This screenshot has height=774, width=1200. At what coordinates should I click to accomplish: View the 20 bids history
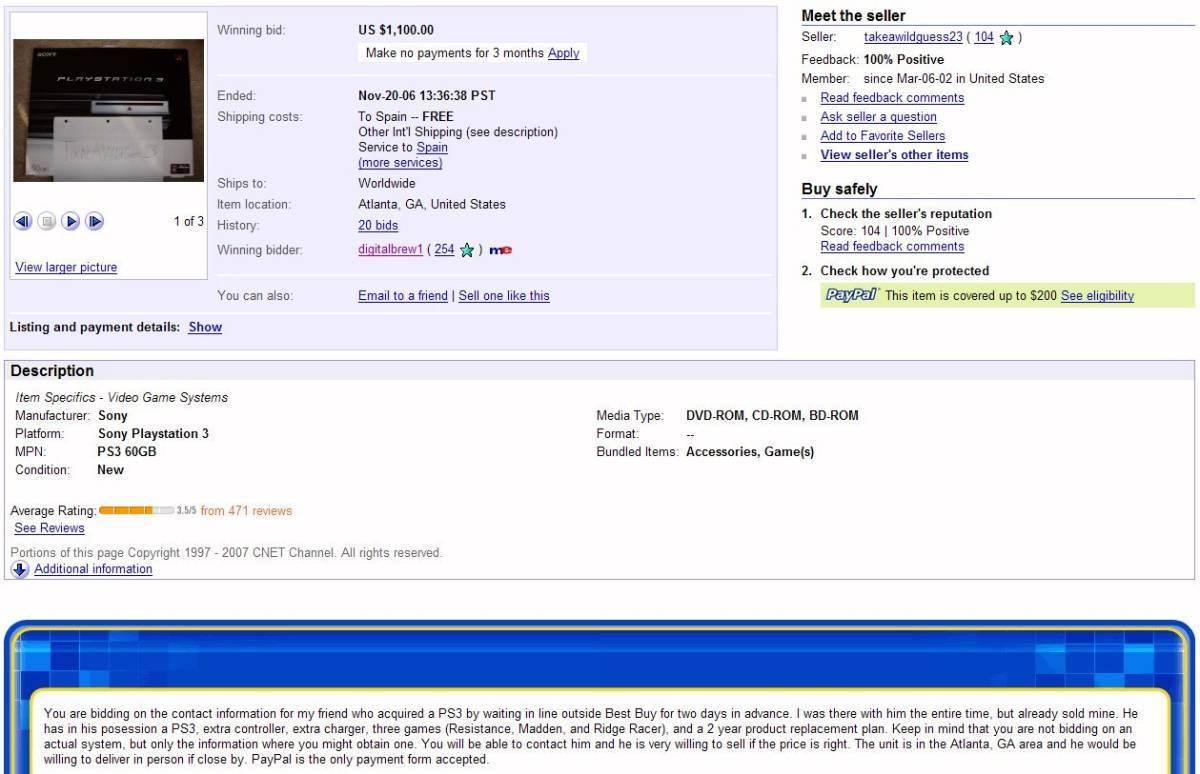378,226
